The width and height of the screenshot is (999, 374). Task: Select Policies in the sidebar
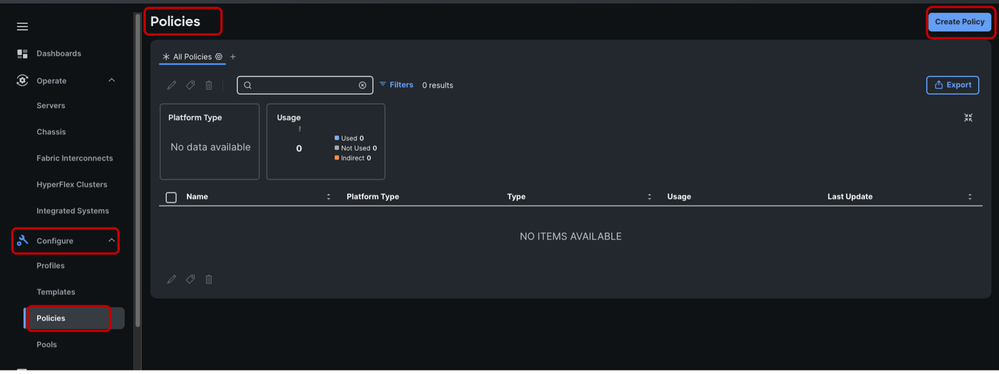point(74,318)
